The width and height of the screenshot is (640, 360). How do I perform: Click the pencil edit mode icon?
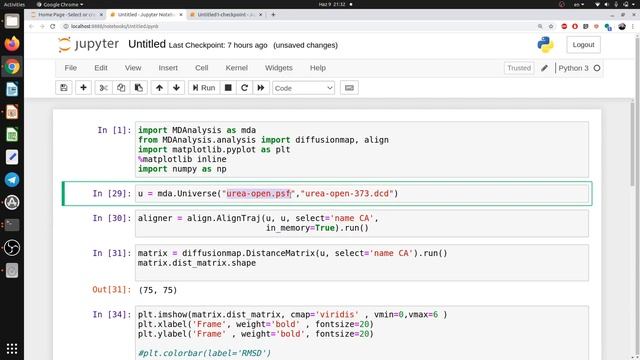[544, 68]
